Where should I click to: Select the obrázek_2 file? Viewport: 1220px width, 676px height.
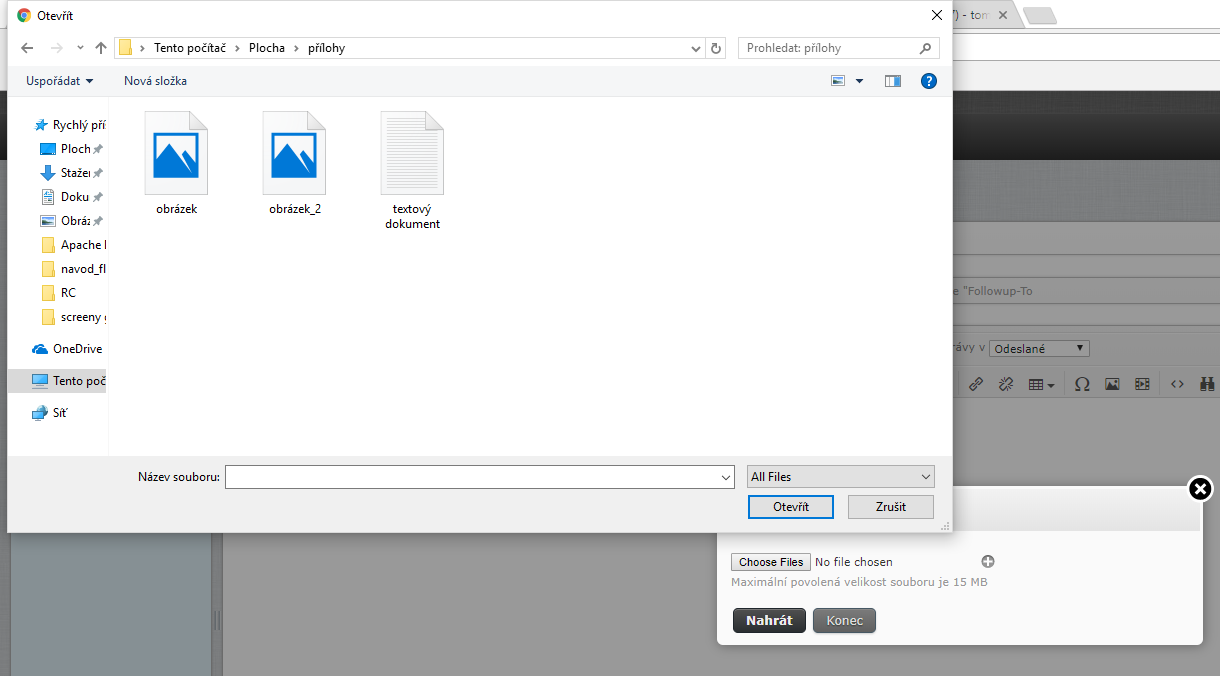coord(295,164)
